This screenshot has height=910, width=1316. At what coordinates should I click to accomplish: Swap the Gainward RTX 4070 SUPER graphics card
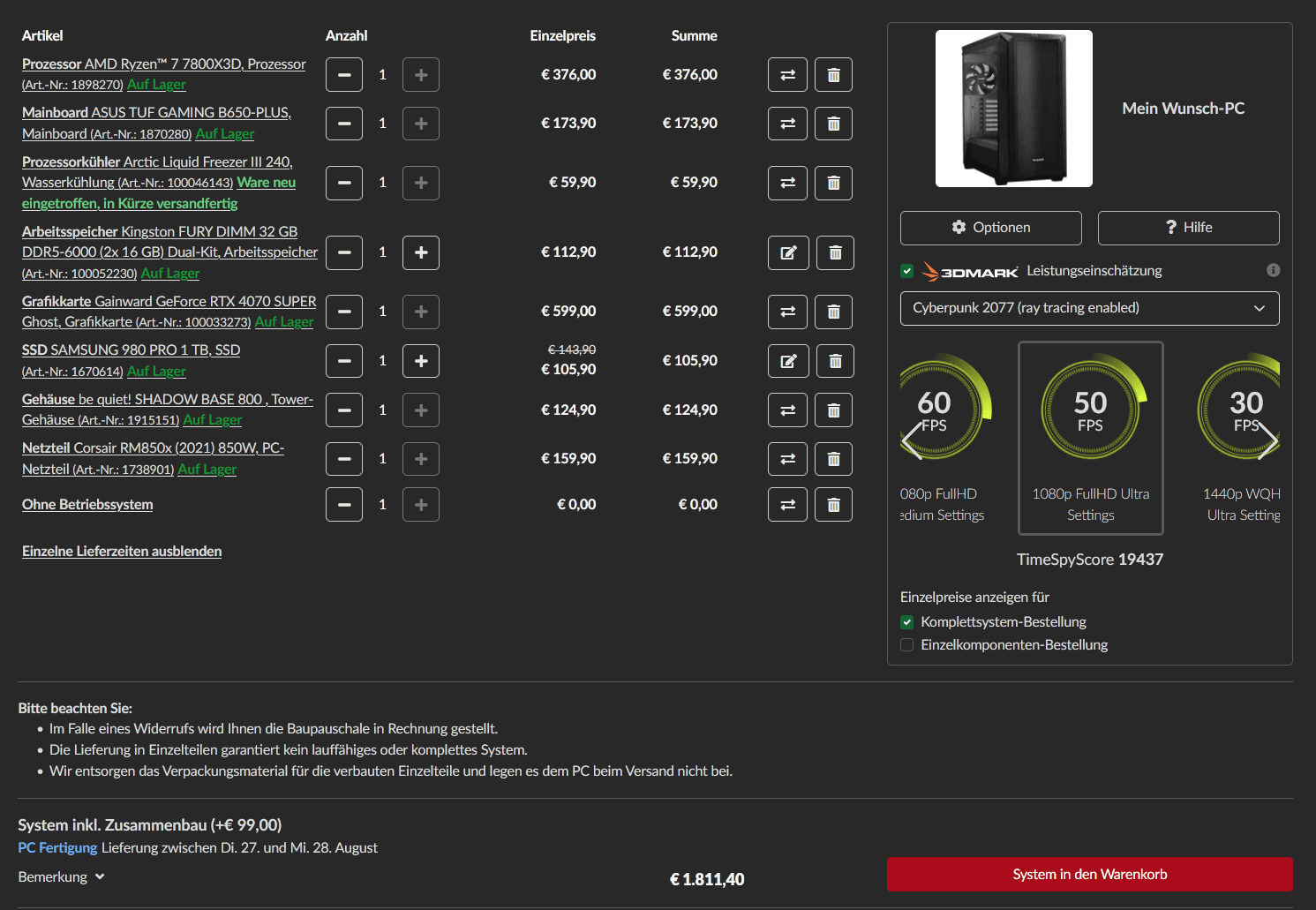787,312
